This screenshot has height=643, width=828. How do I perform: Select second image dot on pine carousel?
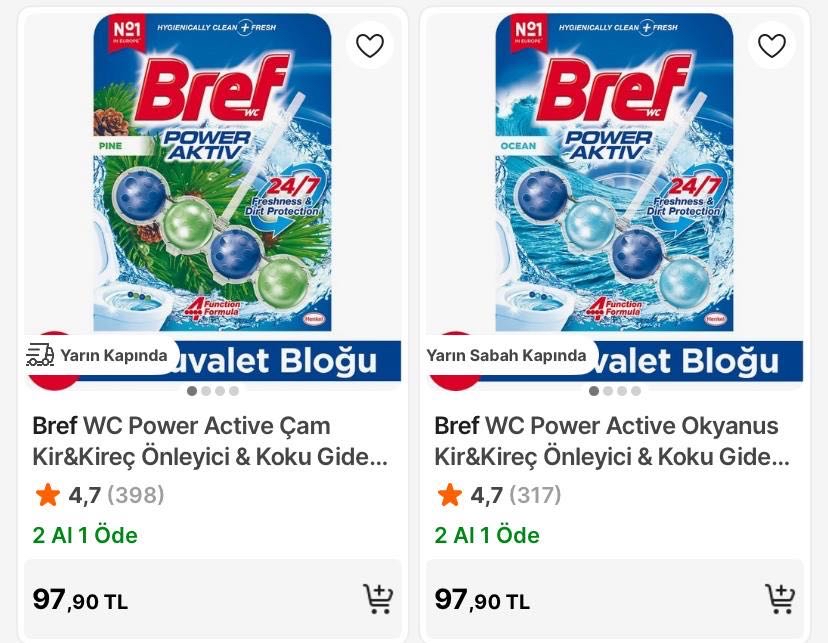click(x=206, y=391)
